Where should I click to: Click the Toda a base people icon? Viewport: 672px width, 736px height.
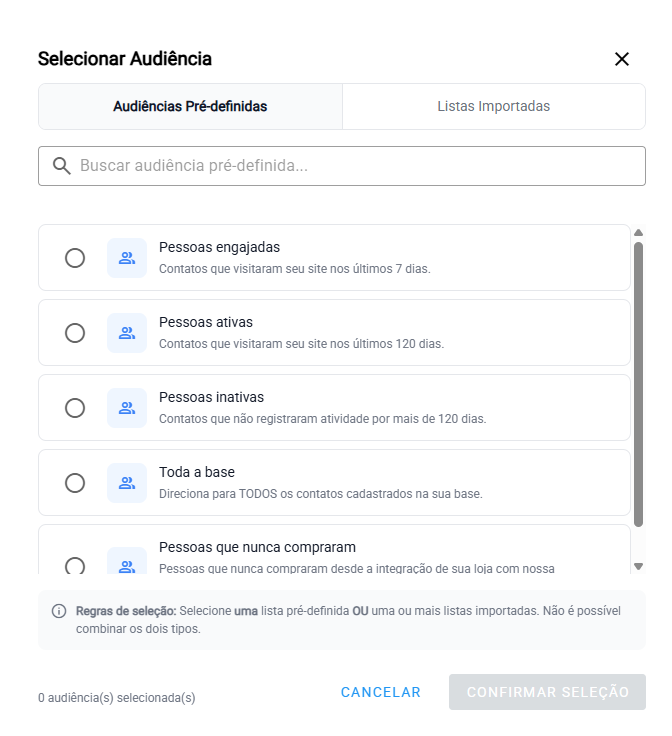pyautogui.click(x=127, y=483)
